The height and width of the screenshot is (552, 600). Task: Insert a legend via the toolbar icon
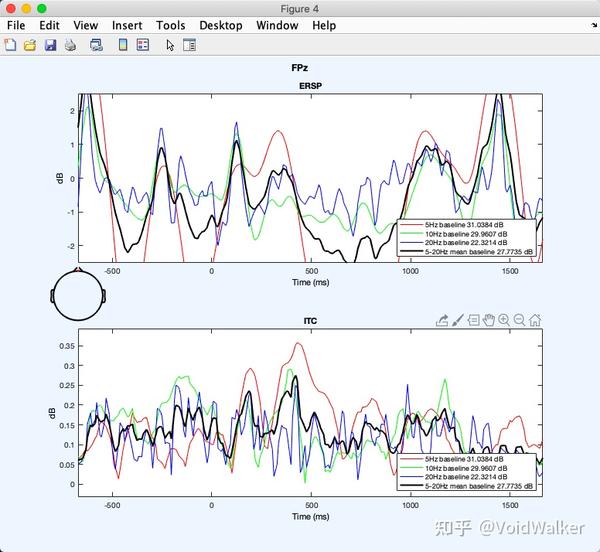pyautogui.click(x=143, y=45)
